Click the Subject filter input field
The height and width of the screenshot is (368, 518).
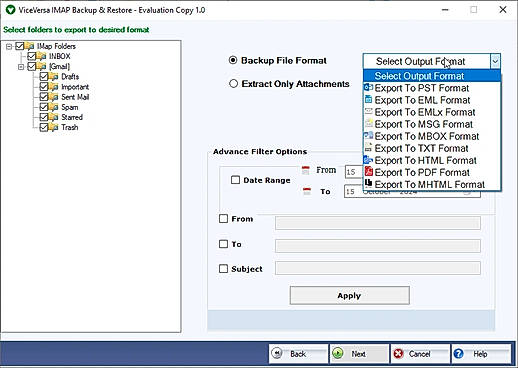coord(378,268)
